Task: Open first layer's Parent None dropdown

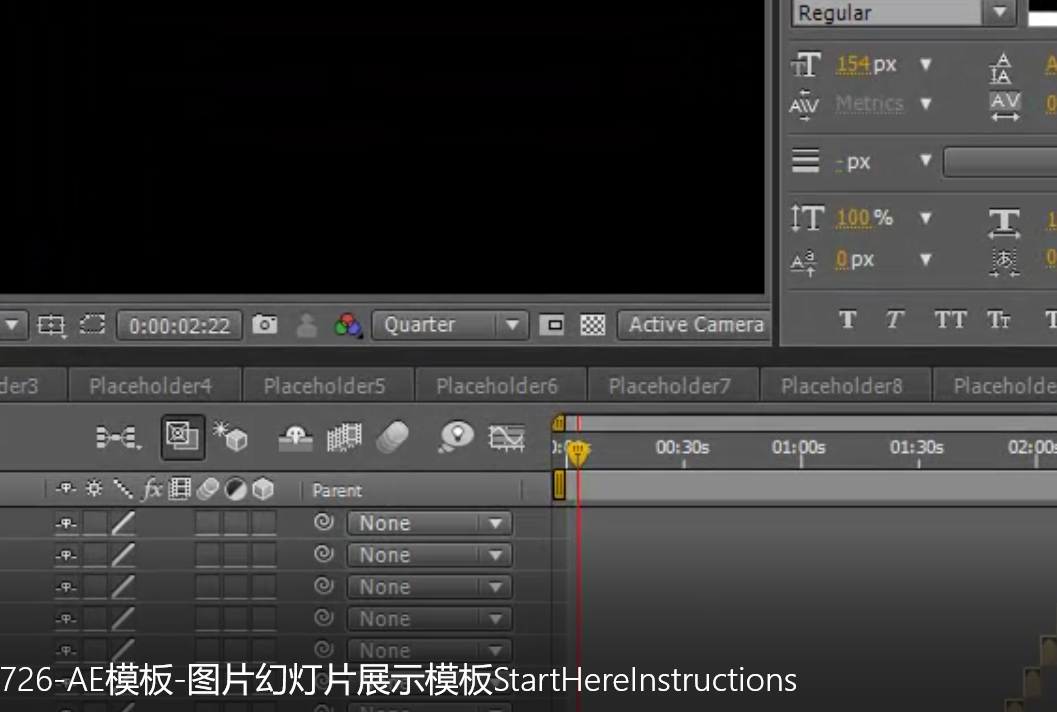Action: point(429,523)
